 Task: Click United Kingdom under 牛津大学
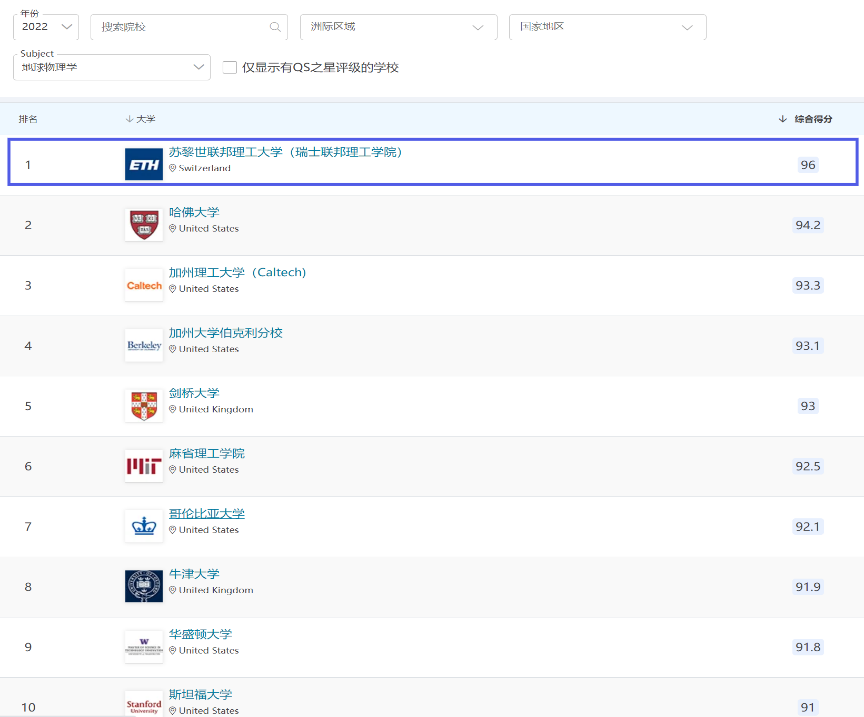[216, 590]
